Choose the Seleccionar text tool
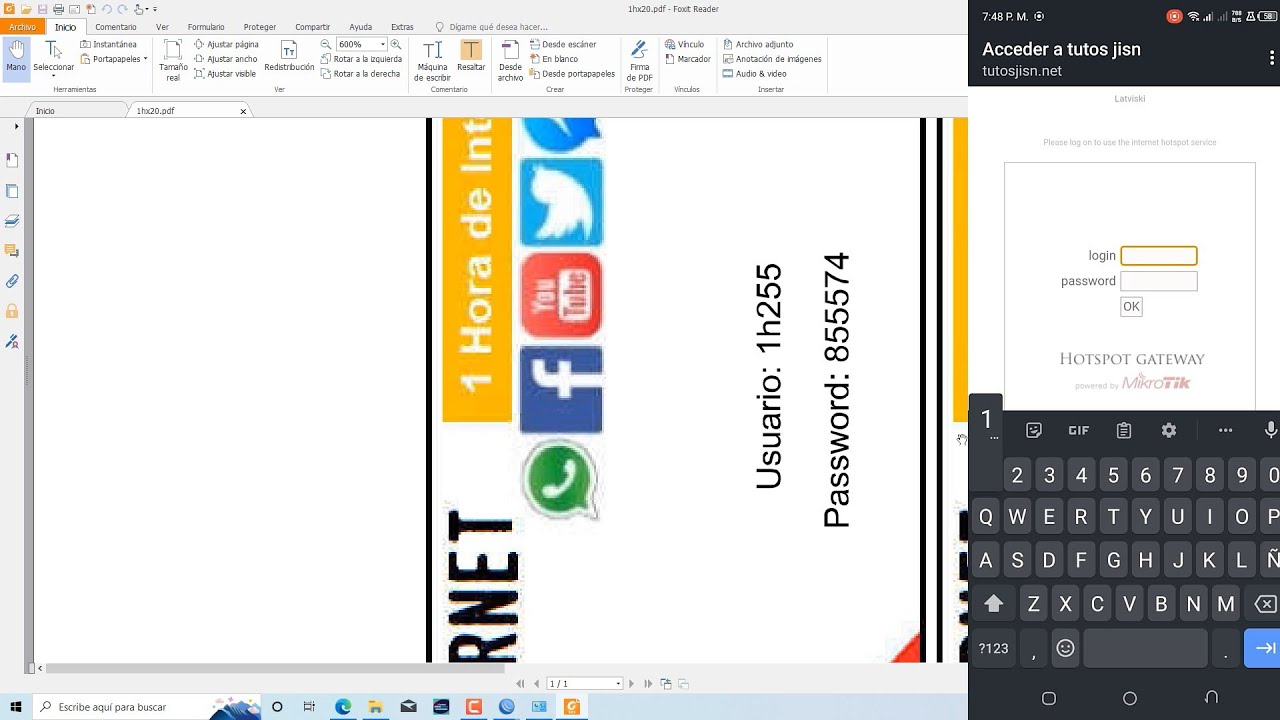Viewport: 1280px width, 720px height. (x=53, y=58)
